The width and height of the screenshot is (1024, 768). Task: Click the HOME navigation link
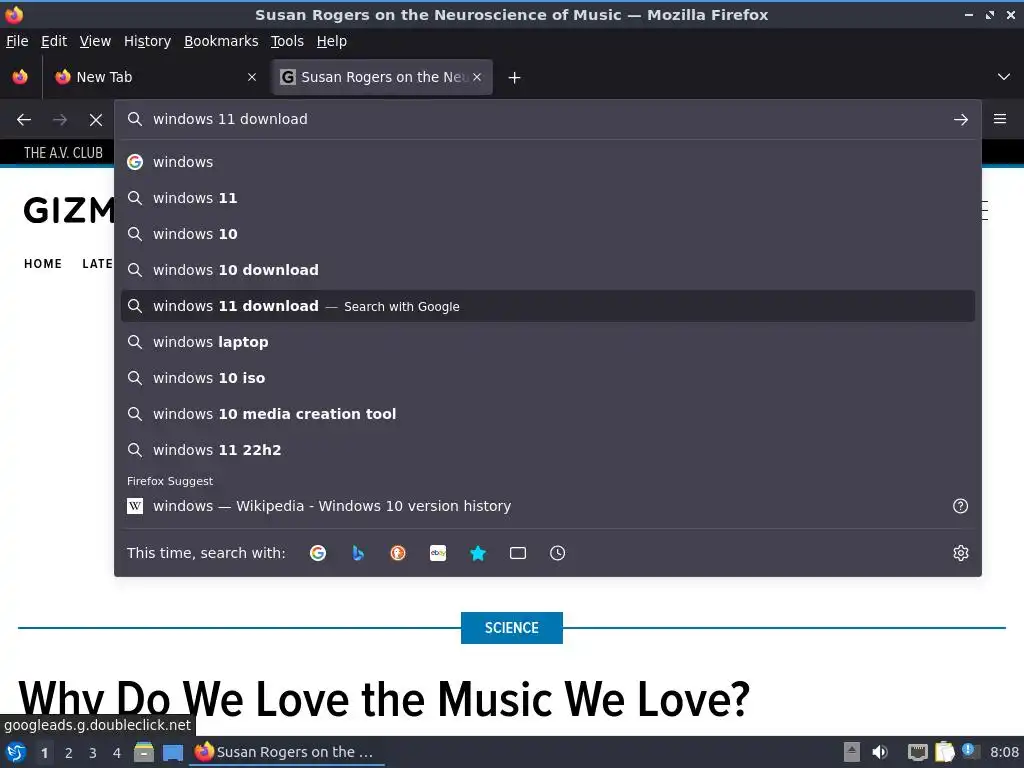pyautogui.click(x=43, y=264)
